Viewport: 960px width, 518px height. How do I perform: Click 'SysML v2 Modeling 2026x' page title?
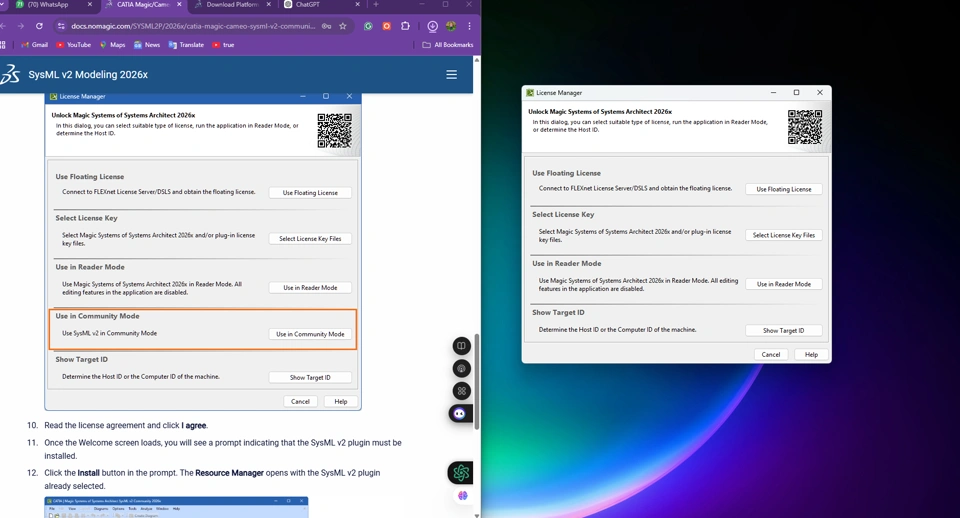88,75
